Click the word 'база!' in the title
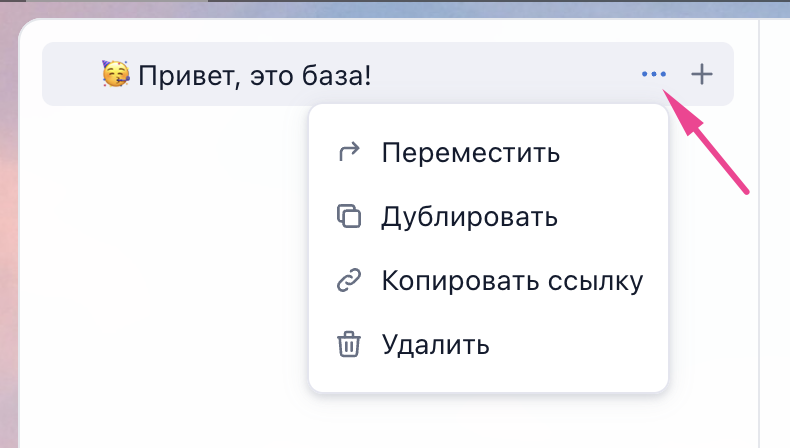 (337, 76)
